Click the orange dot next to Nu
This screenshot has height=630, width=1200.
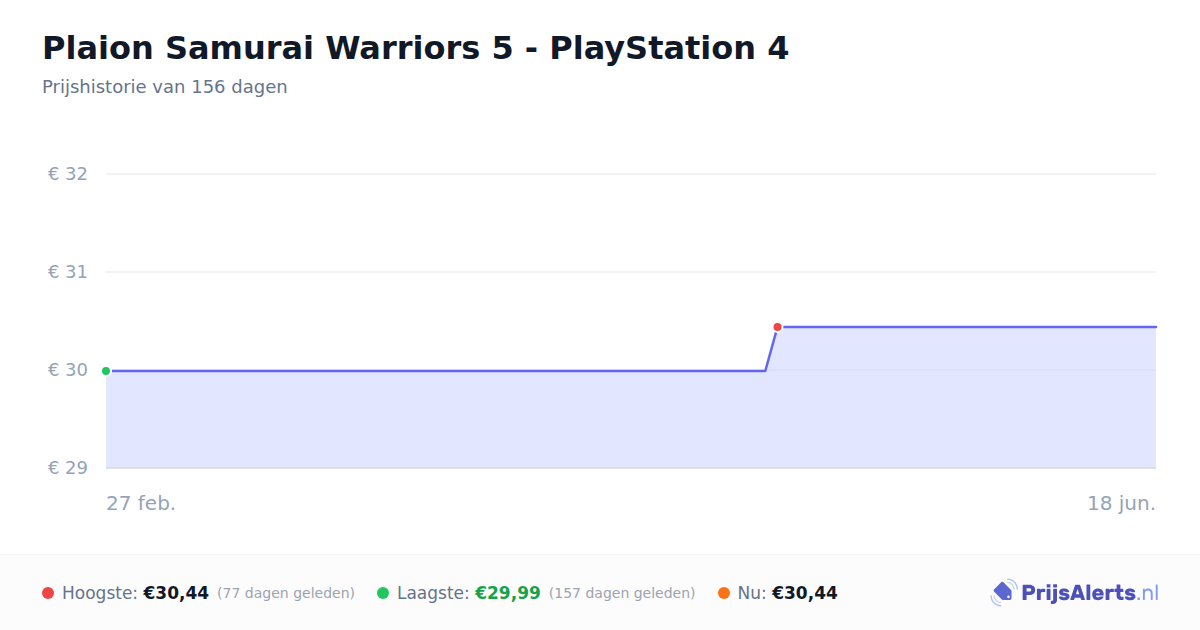[724, 593]
